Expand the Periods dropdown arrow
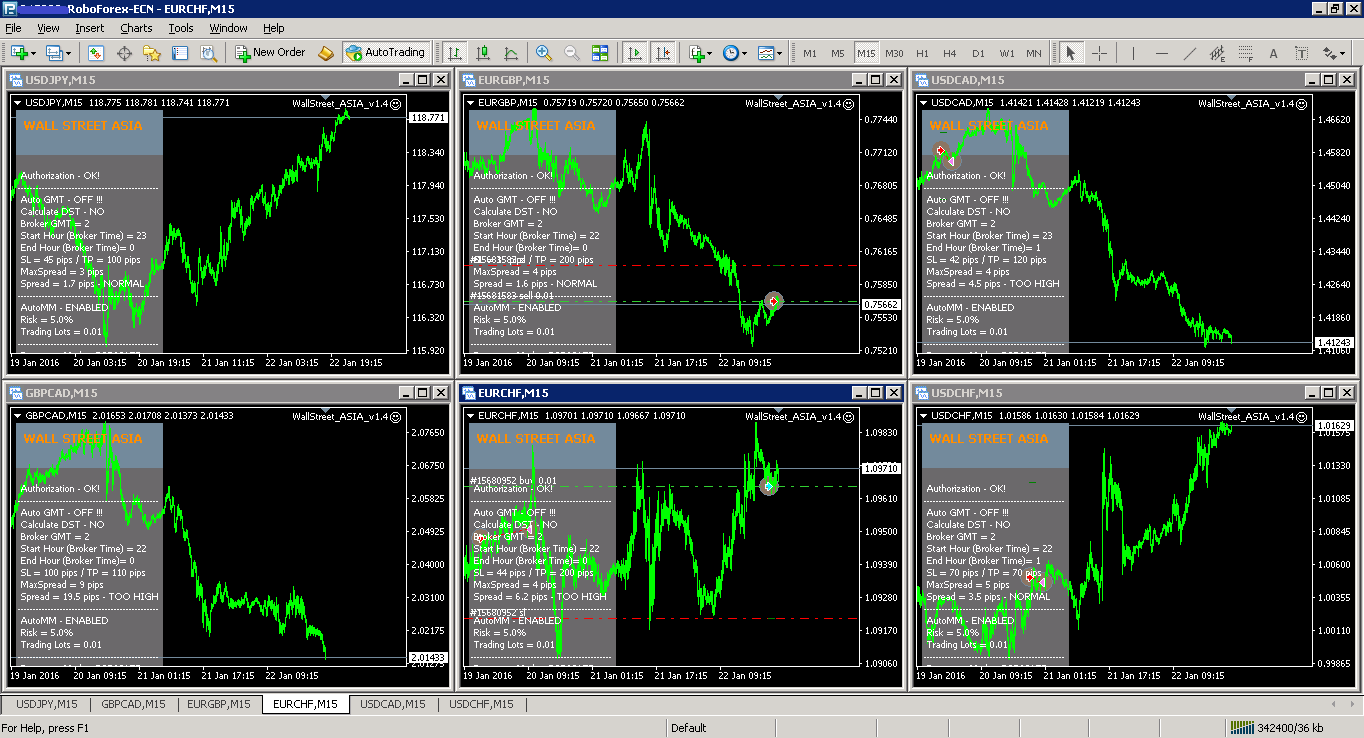This screenshot has height=738, width=1364. (x=745, y=53)
